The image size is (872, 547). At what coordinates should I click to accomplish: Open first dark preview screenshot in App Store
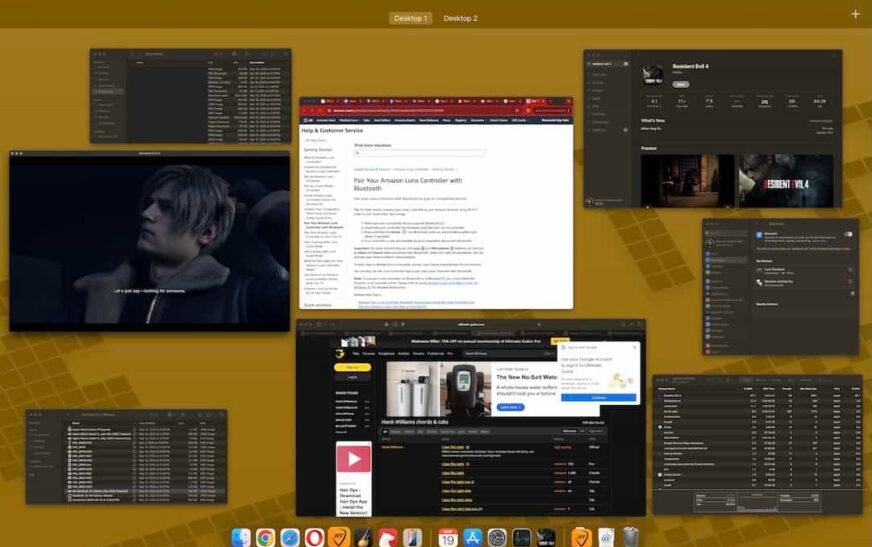pyautogui.click(x=688, y=181)
